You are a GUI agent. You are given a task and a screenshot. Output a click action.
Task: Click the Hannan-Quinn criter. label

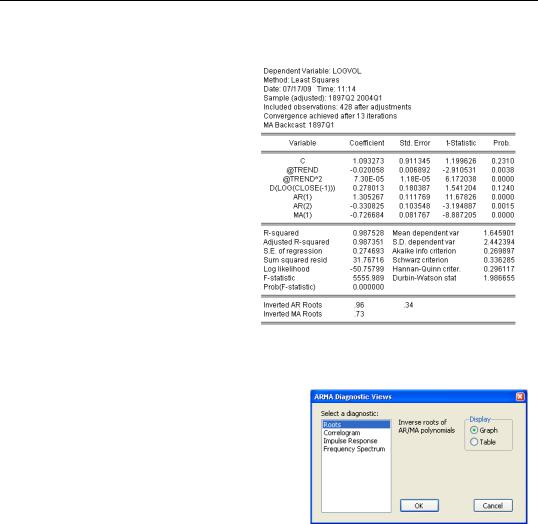click(x=426, y=269)
